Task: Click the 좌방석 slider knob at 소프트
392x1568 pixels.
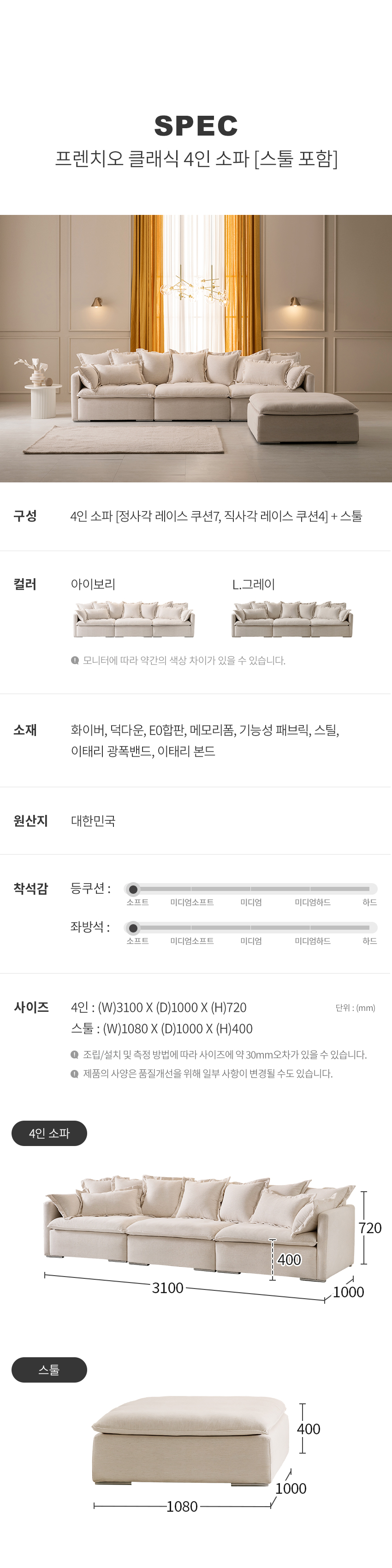Action: coord(133,928)
